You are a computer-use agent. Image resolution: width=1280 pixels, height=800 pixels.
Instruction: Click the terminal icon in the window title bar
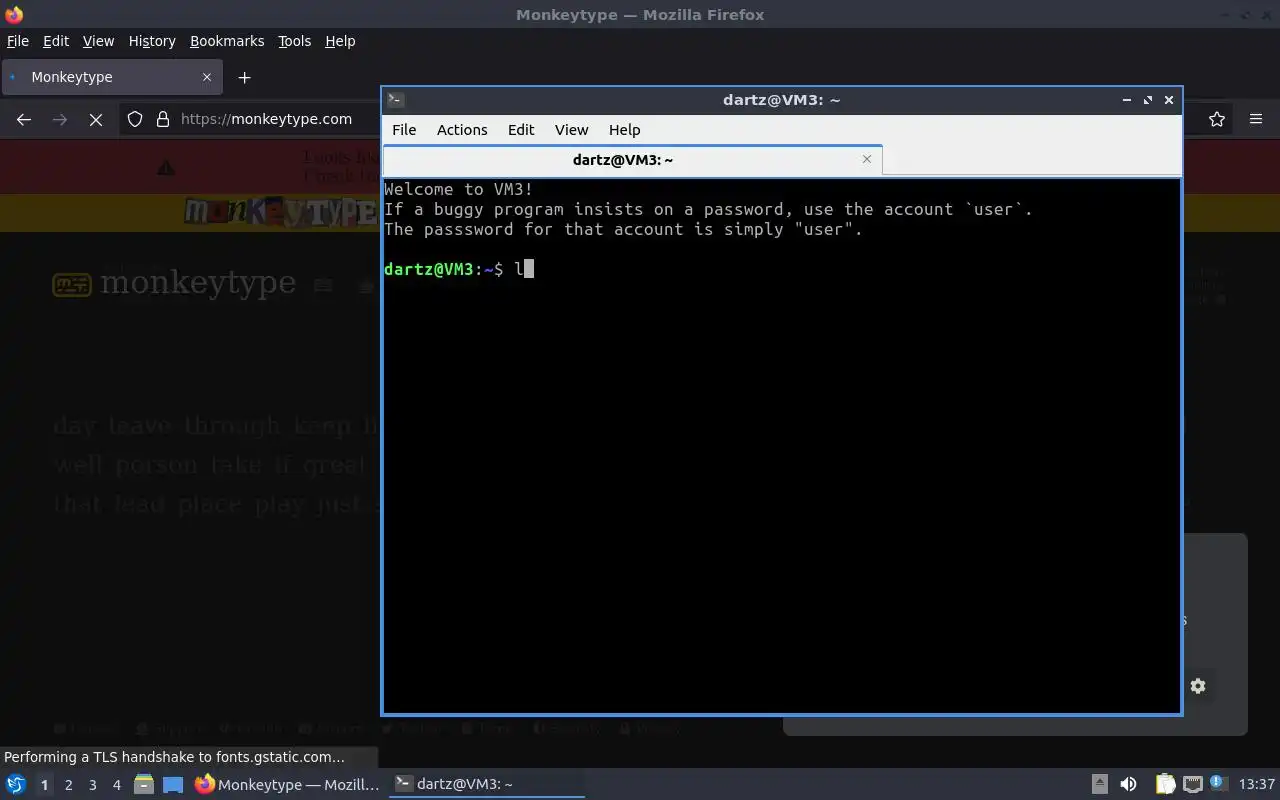tap(395, 99)
